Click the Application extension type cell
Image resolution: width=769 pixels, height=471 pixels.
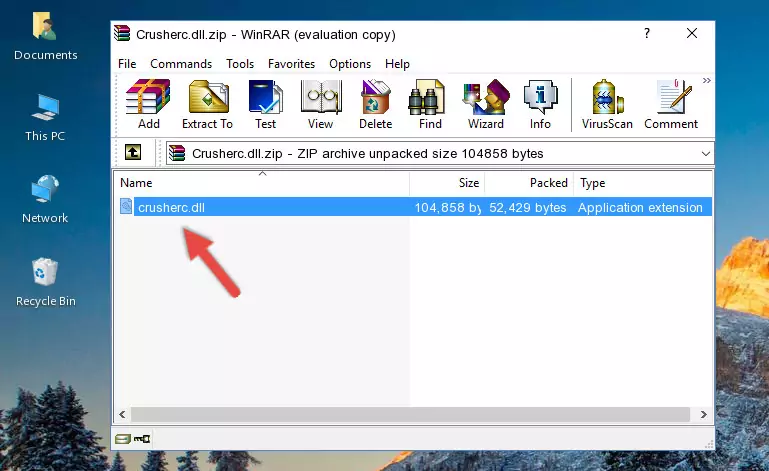point(640,208)
